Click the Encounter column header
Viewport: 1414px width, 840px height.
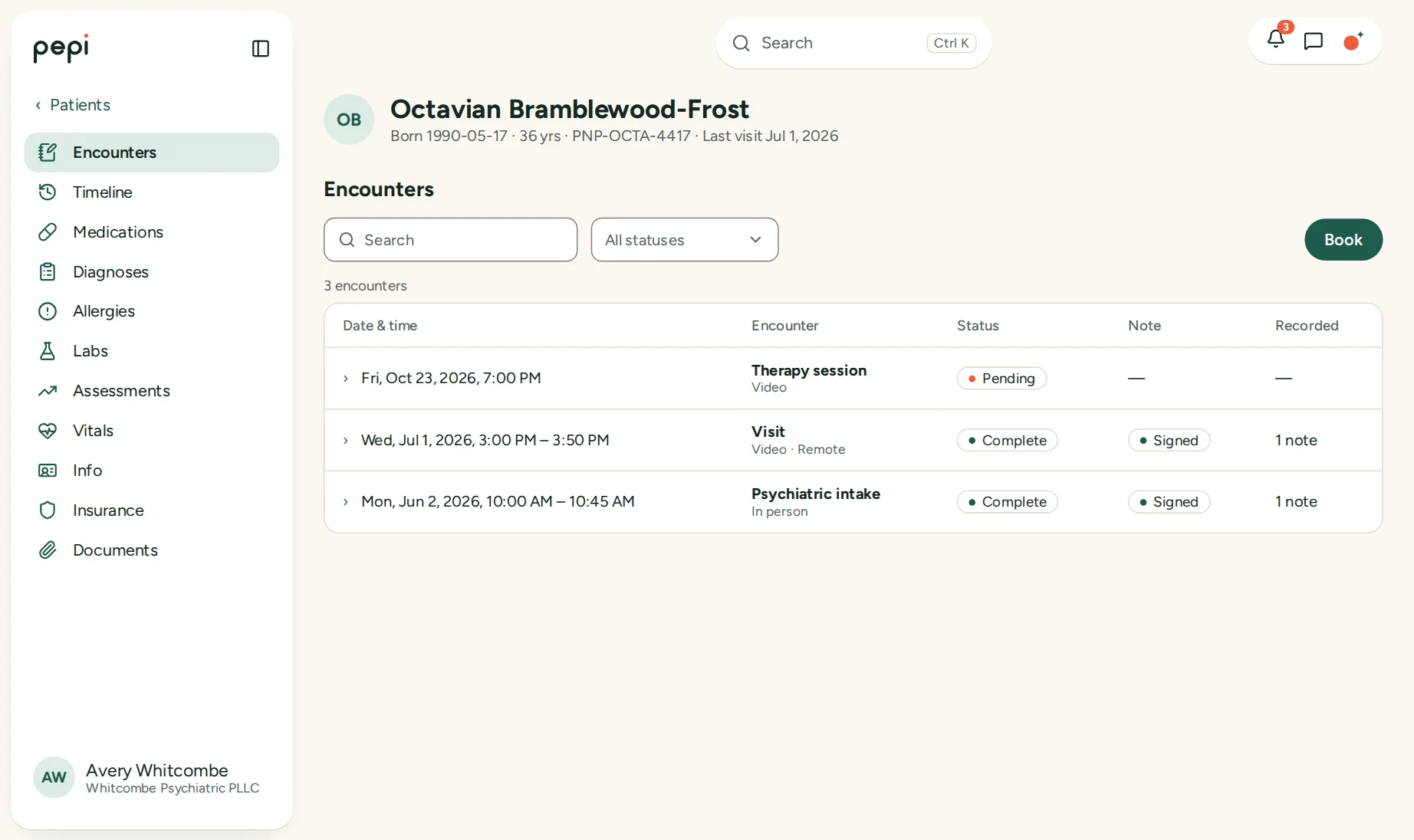785,326
